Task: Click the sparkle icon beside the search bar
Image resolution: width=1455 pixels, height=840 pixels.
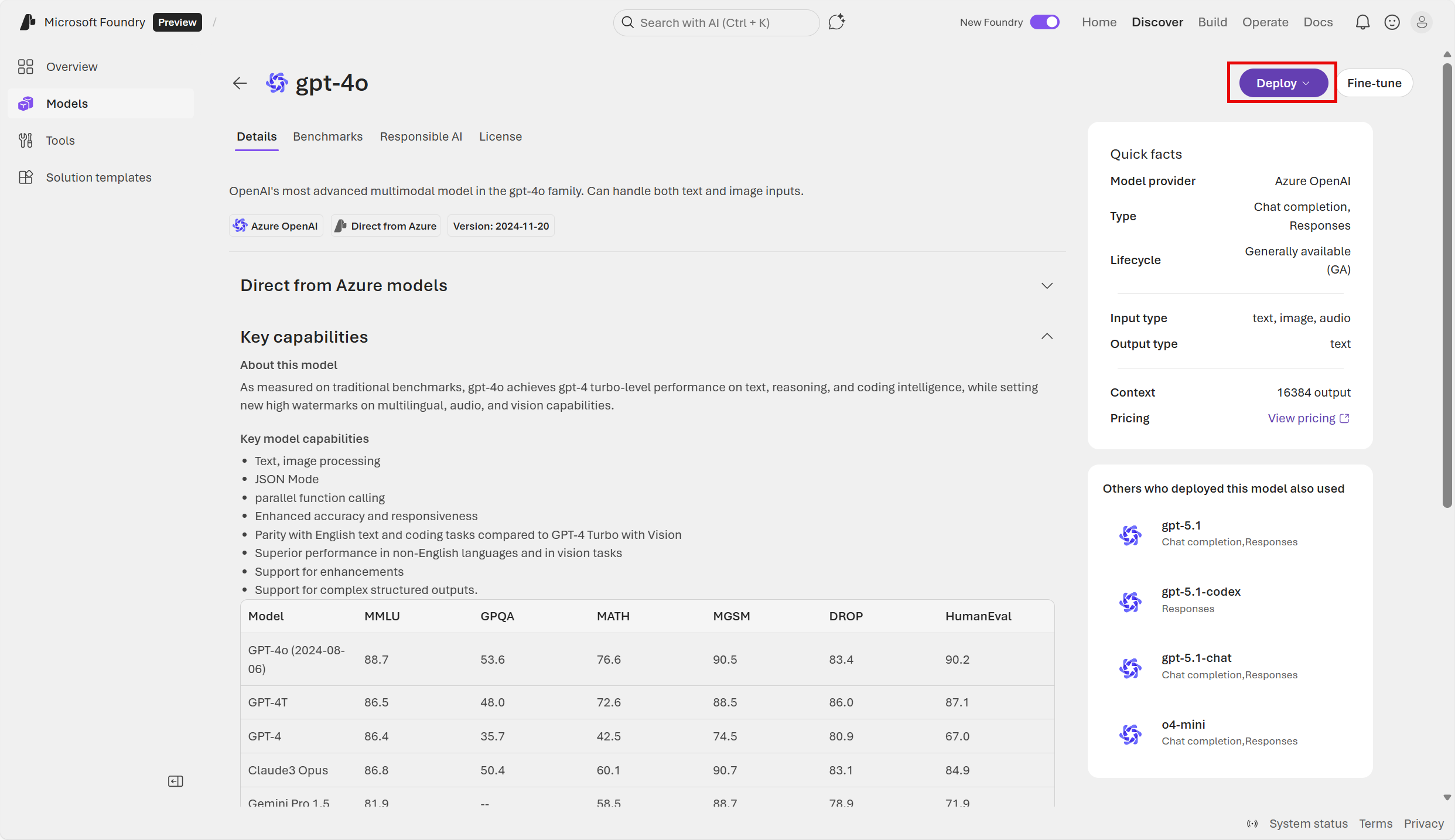Action: (x=836, y=21)
